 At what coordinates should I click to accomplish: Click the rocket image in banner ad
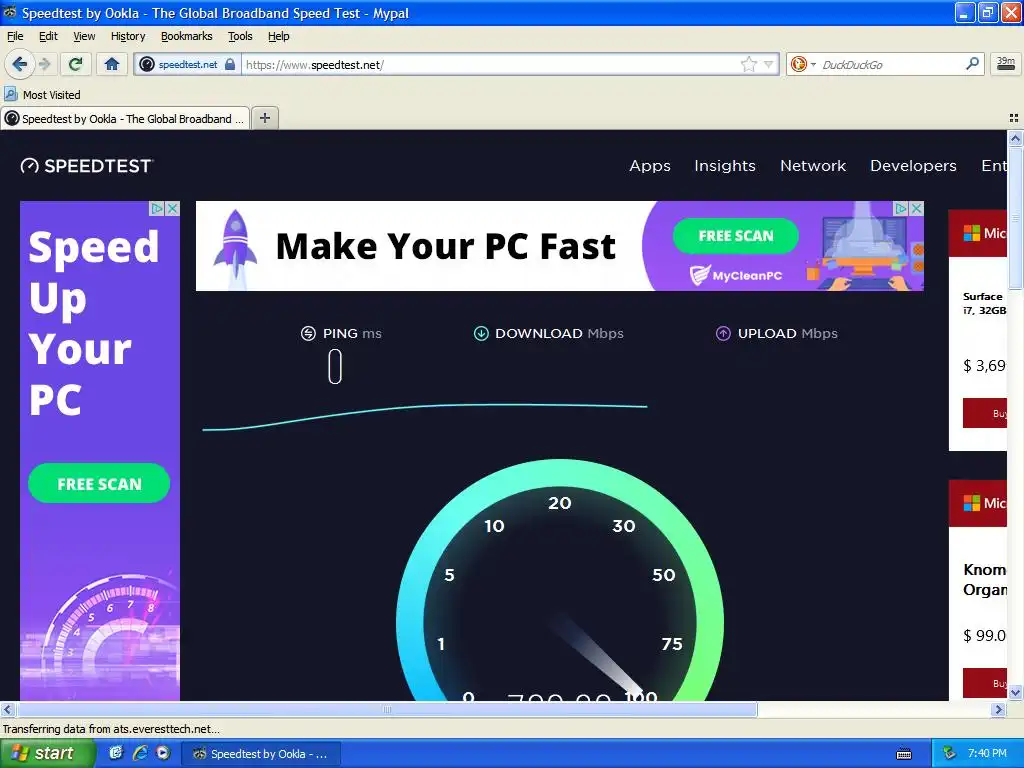(235, 247)
